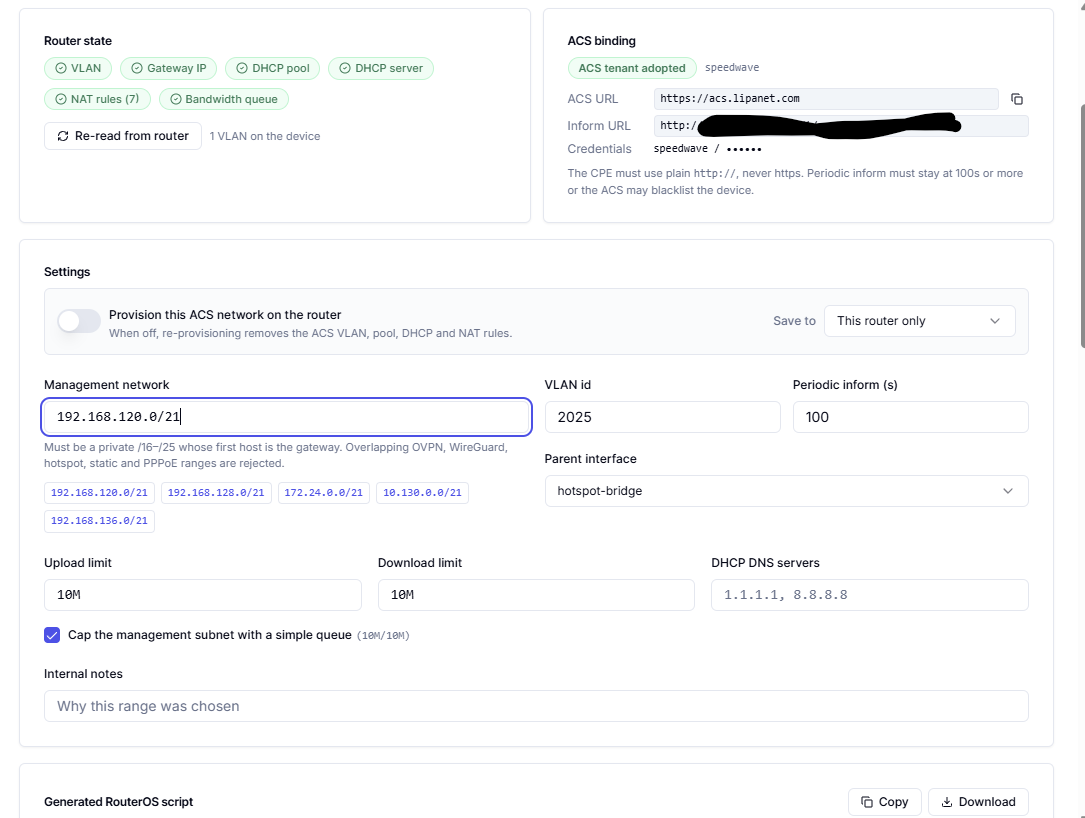This screenshot has width=1085, height=818.
Task: Expand the Parent interface dropdown
Action: click(786, 491)
